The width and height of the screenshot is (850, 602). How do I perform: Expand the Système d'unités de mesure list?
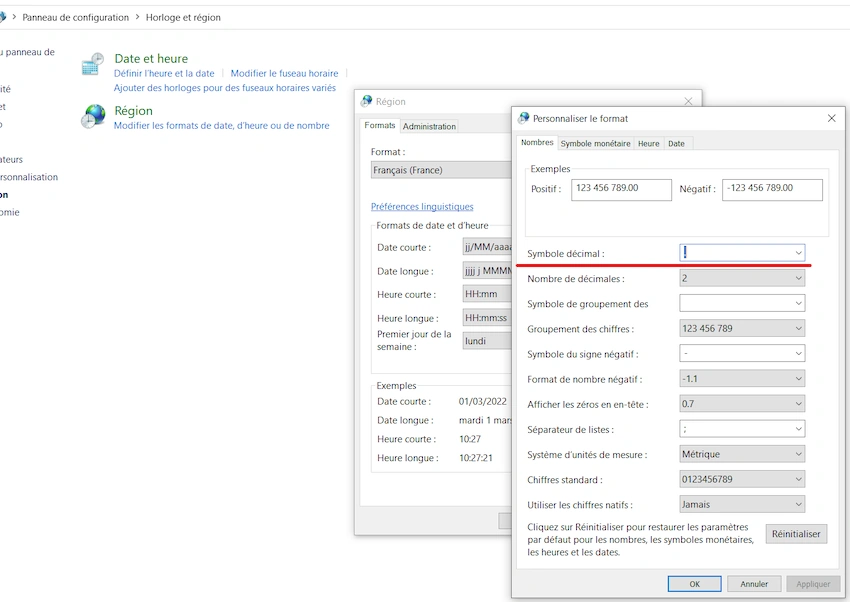click(x=742, y=454)
